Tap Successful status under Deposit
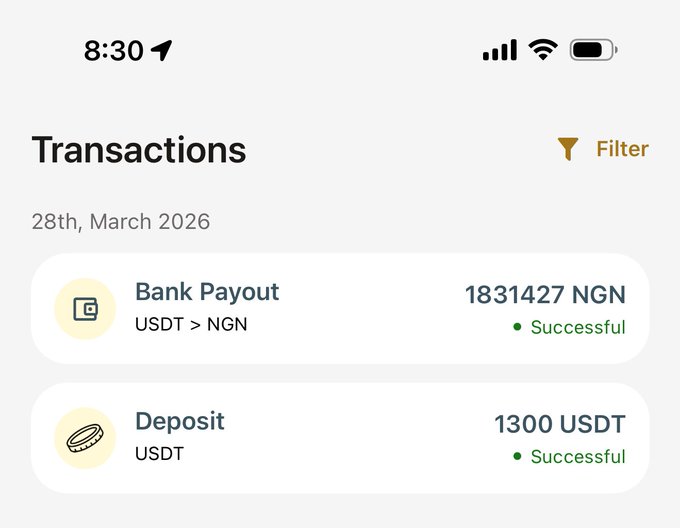 pos(578,456)
